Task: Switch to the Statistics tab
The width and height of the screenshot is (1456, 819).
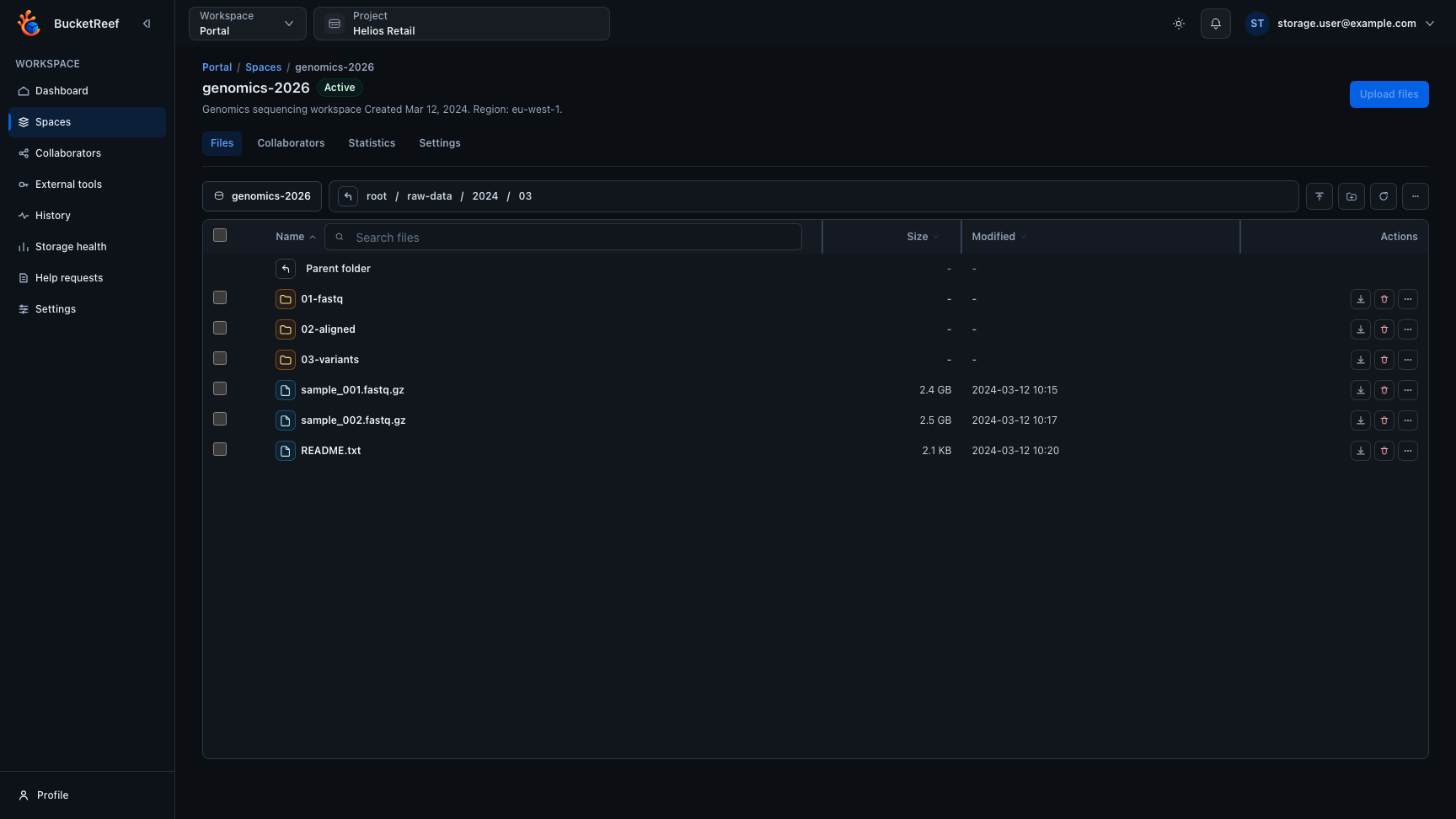Action: click(372, 143)
